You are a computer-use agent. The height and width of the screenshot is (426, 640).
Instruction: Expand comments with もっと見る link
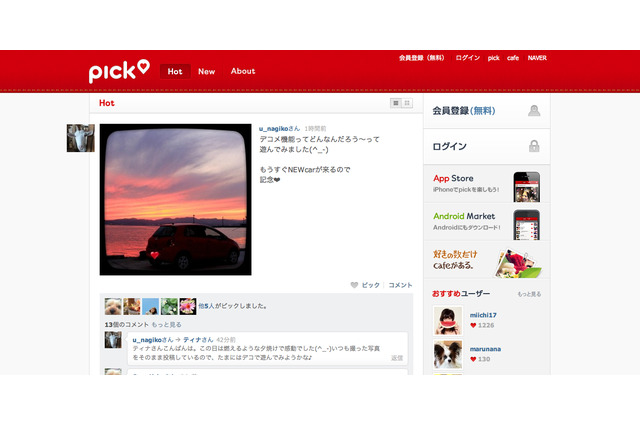point(167,325)
